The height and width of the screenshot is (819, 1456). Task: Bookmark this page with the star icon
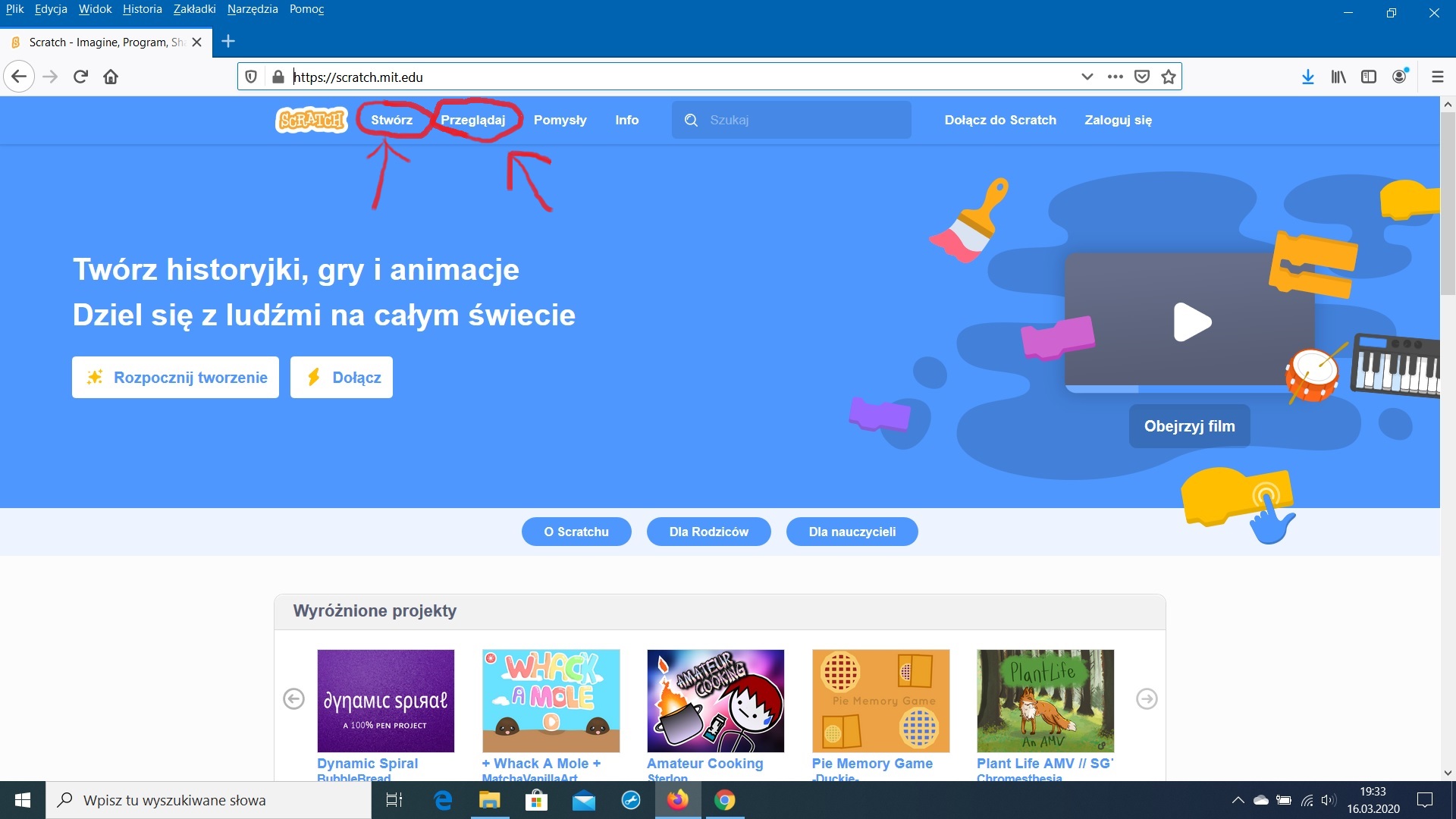(x=1169, y=77)
